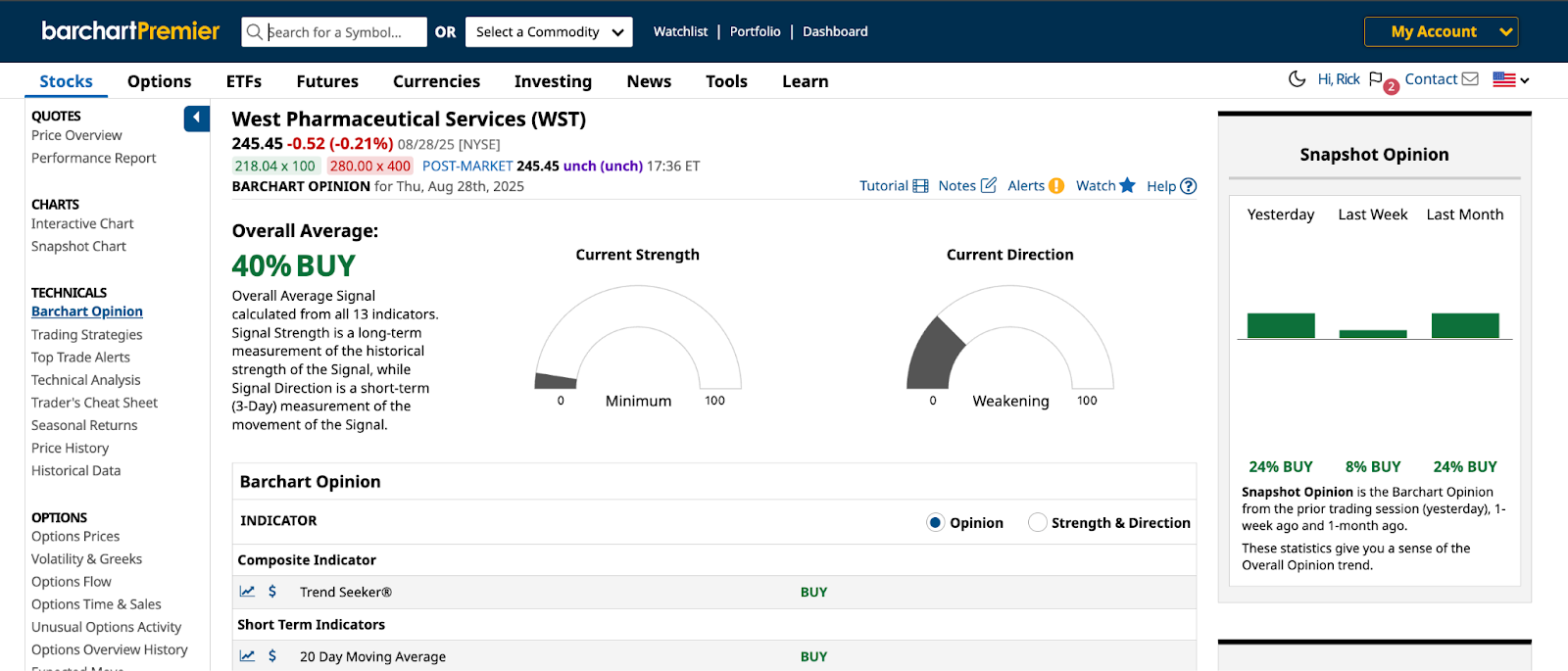Open the Currencies menu

click(436, 81)
